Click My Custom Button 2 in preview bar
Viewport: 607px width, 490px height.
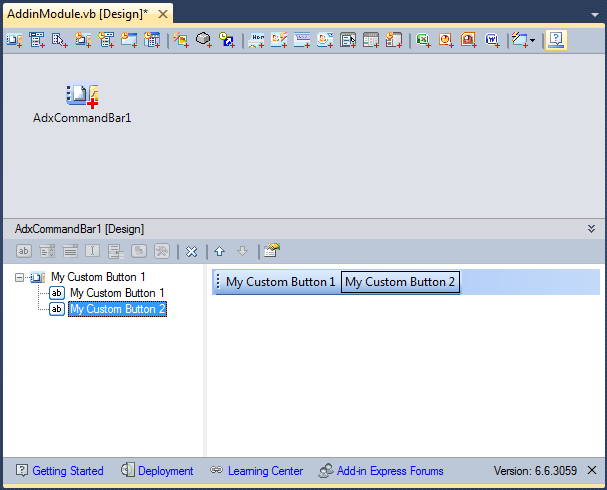(400, 282)
